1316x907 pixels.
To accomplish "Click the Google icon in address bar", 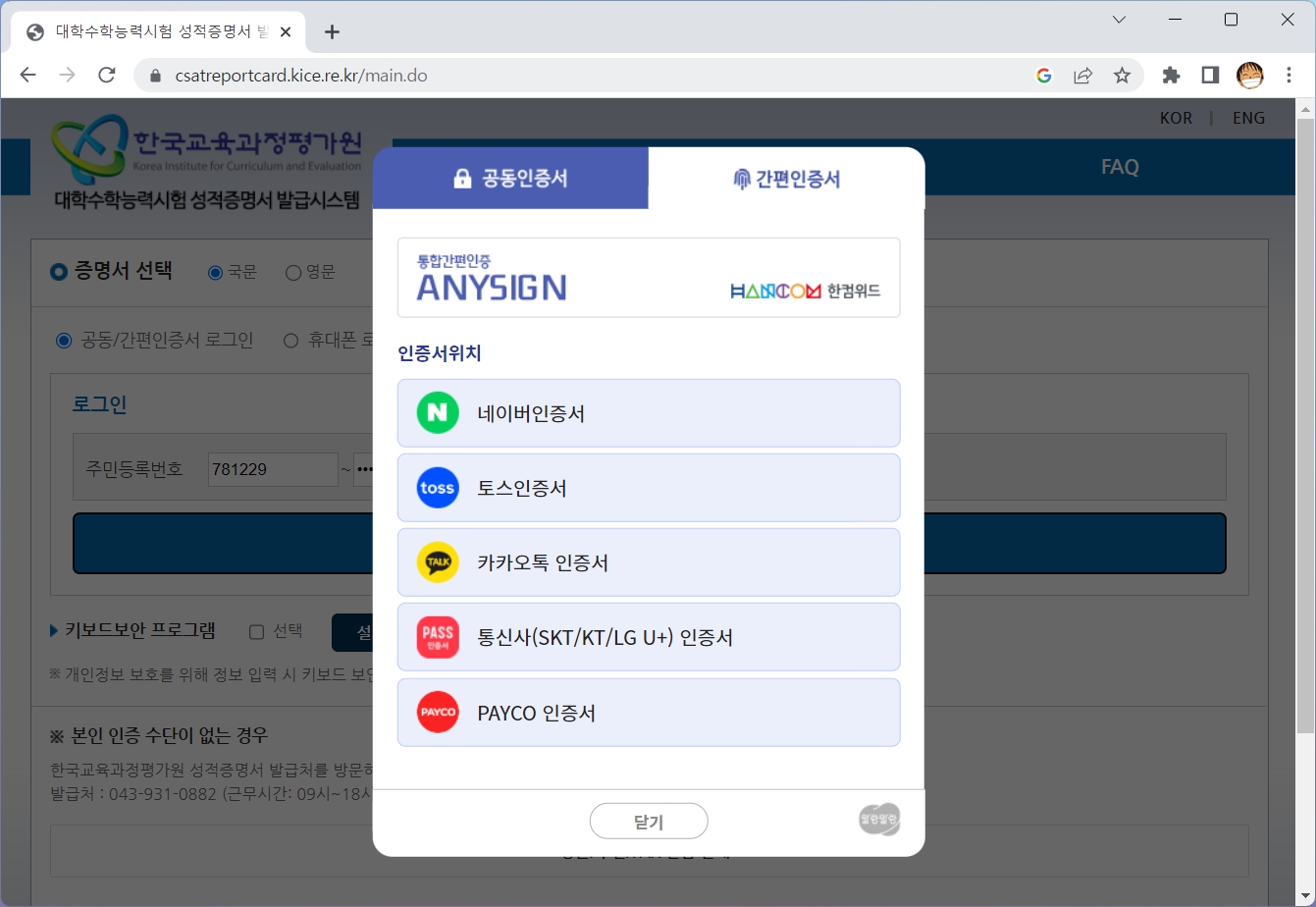I will tap(1044, 76).
